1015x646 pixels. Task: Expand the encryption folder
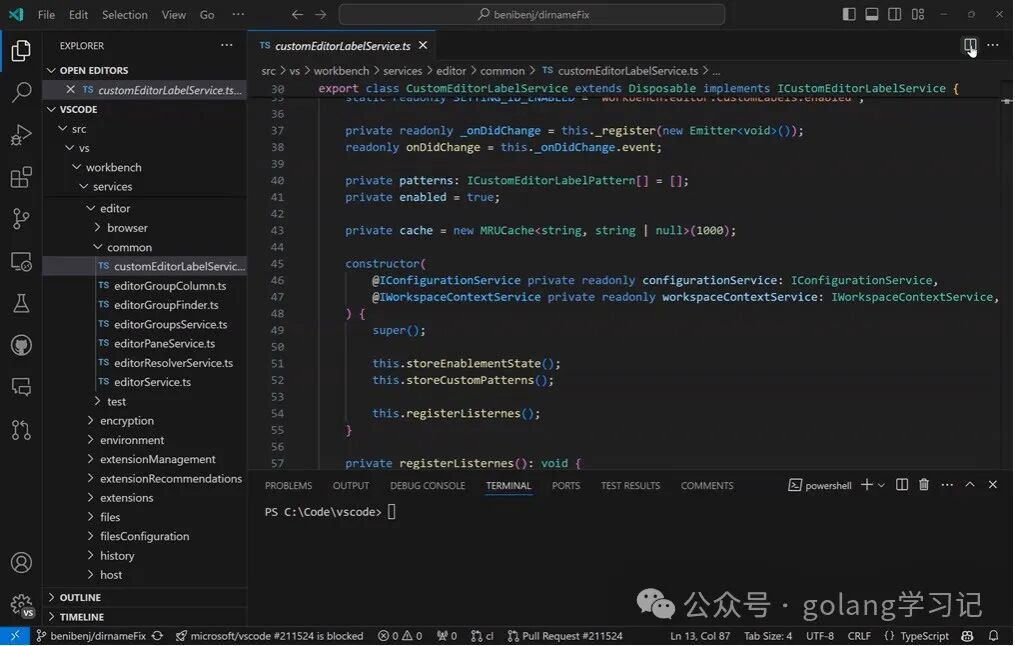[x=126, y=421]
